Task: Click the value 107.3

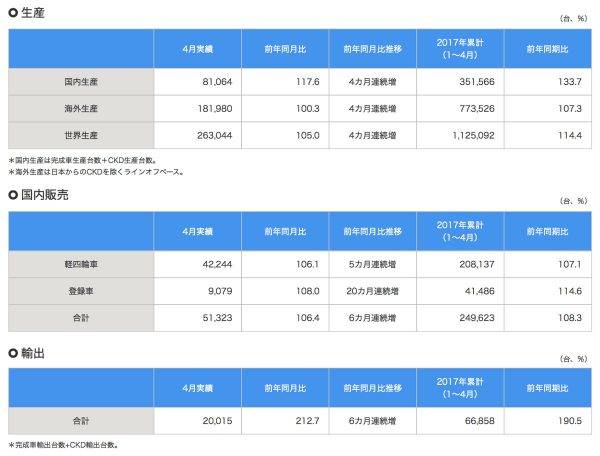Action: click(570, 109)
